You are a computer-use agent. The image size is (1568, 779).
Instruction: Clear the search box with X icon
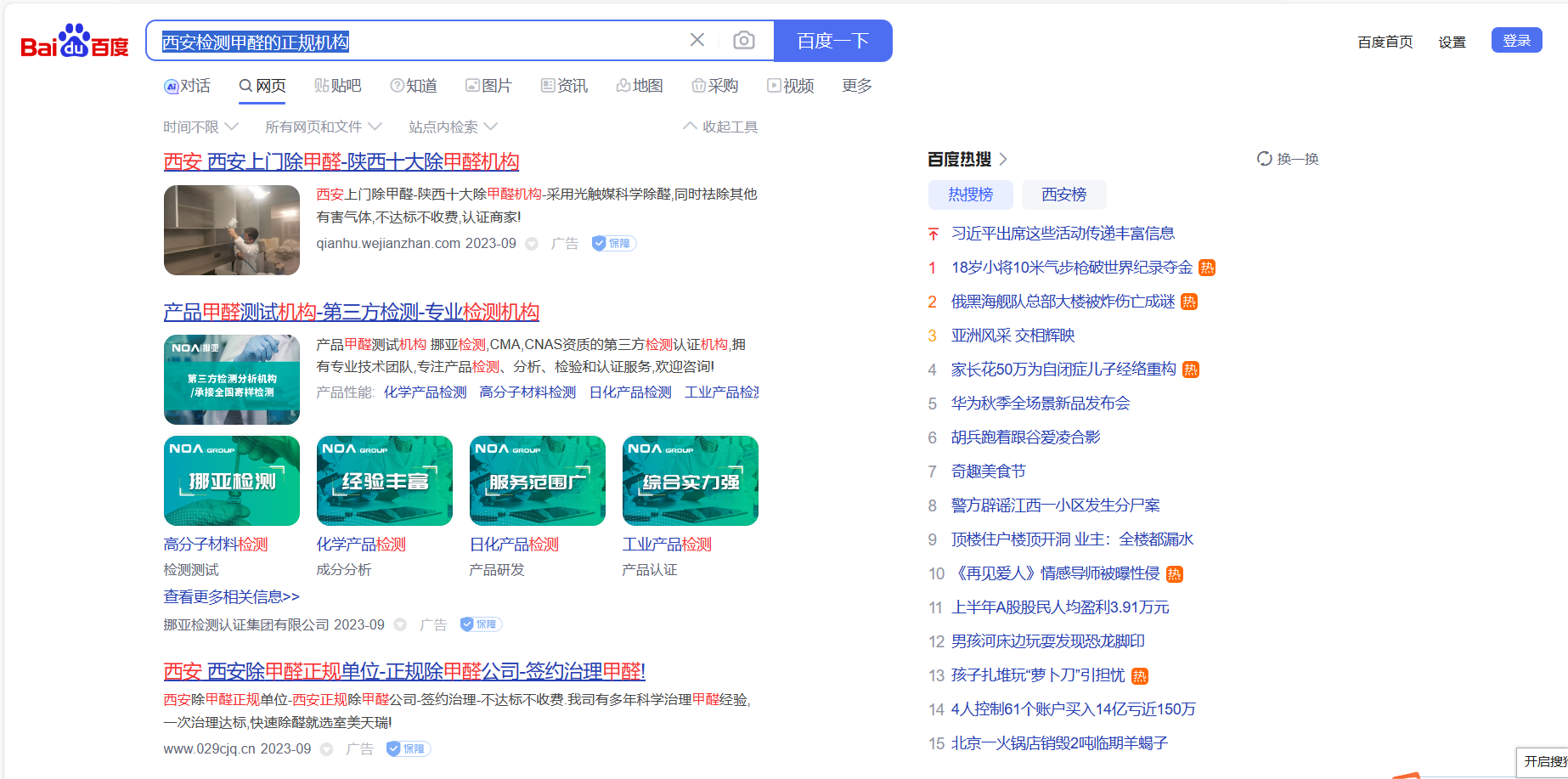(x=697, y=40)
